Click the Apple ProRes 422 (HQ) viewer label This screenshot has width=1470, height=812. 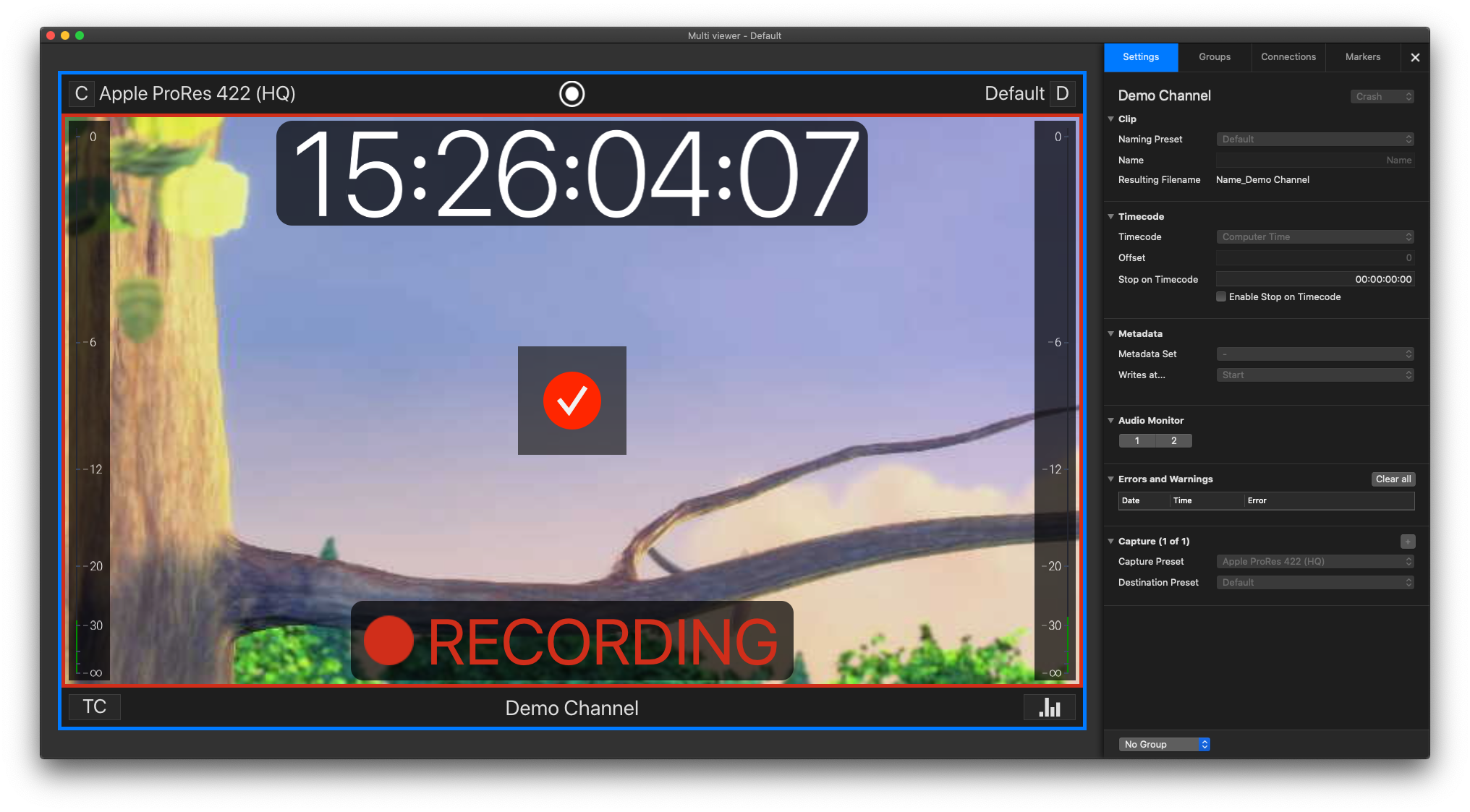point(197,94)
